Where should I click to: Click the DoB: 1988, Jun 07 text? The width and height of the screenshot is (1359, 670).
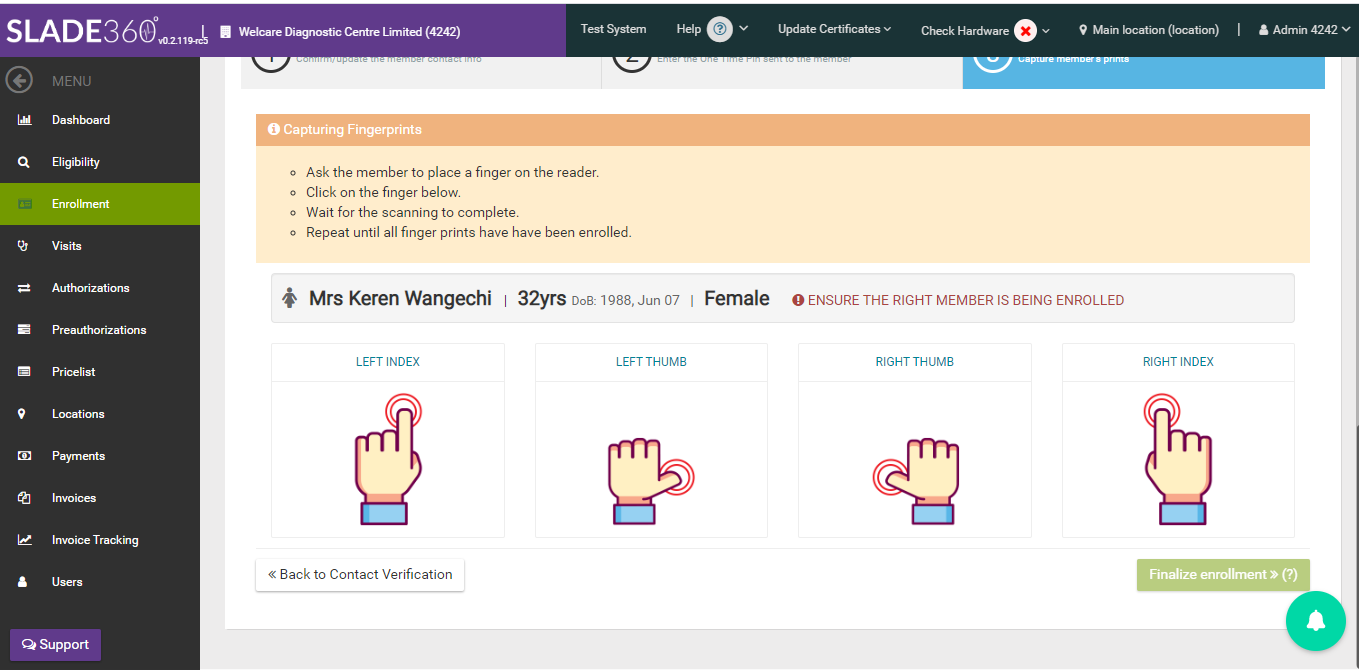[626, 301]
